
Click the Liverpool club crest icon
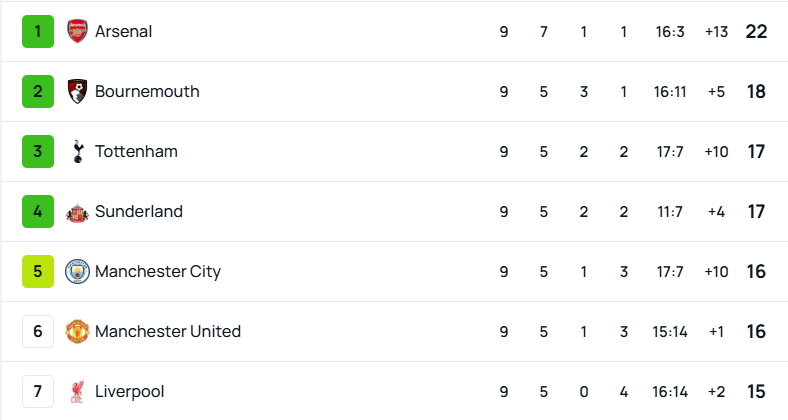(x=77, y=391)
